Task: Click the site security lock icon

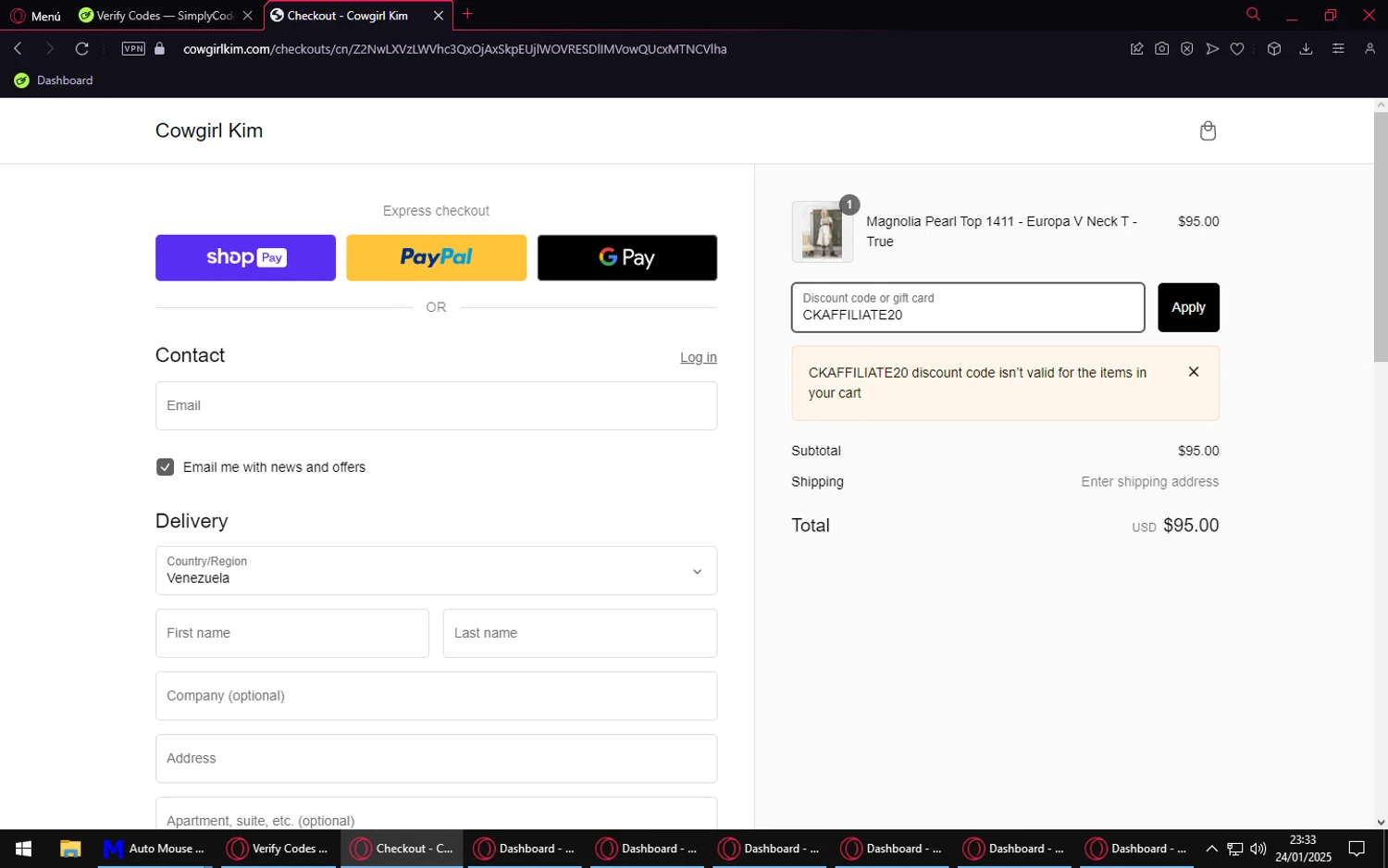Action: click(159, 49)
